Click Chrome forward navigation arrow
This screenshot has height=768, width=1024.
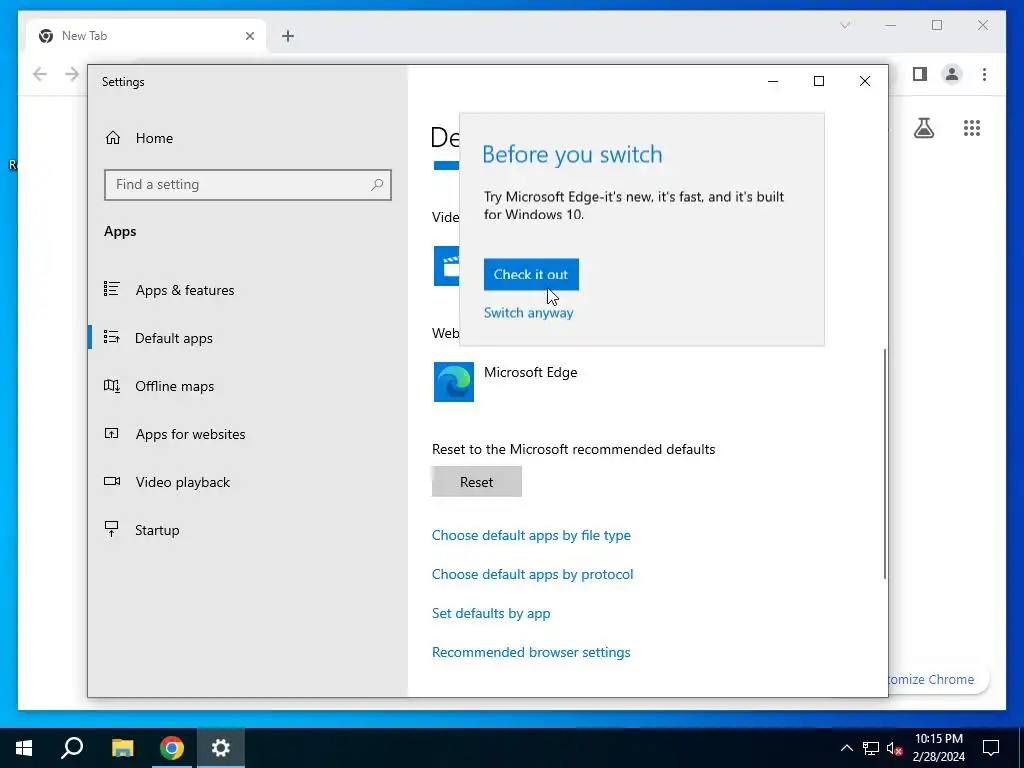click(72, 74)
